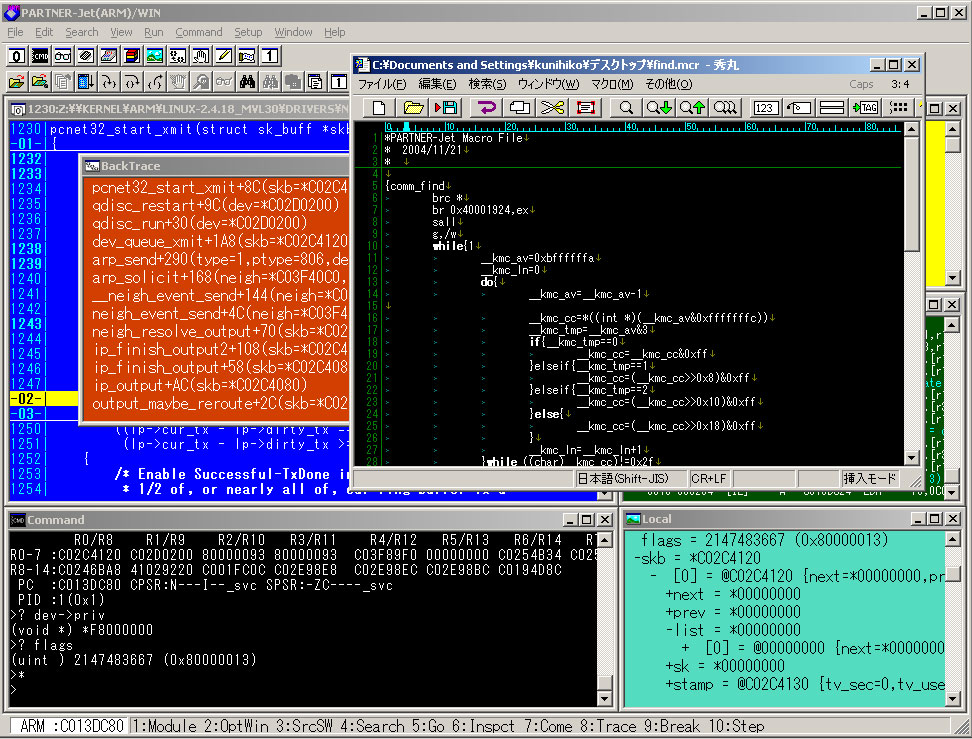Click the 123 line number icon in Hidemaru
The height and width of the screenshot is (739, 972).
(764, 108)
